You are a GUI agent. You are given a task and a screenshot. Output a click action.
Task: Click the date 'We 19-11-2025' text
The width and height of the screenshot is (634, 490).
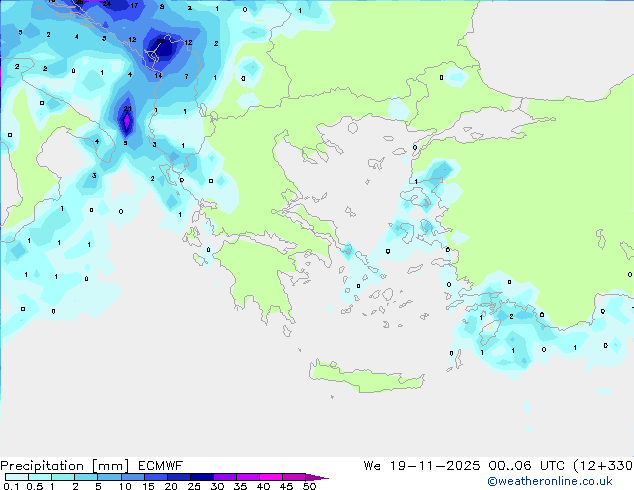click(422, 466)
